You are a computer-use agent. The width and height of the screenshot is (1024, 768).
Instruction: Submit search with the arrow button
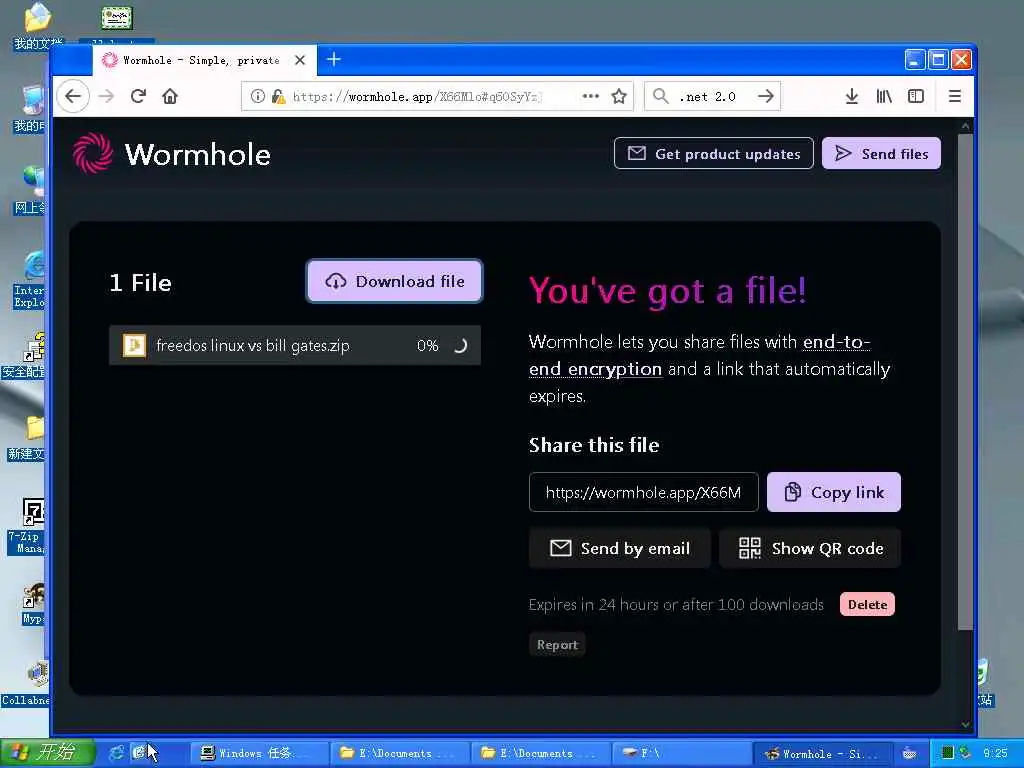tap(766, 97)
